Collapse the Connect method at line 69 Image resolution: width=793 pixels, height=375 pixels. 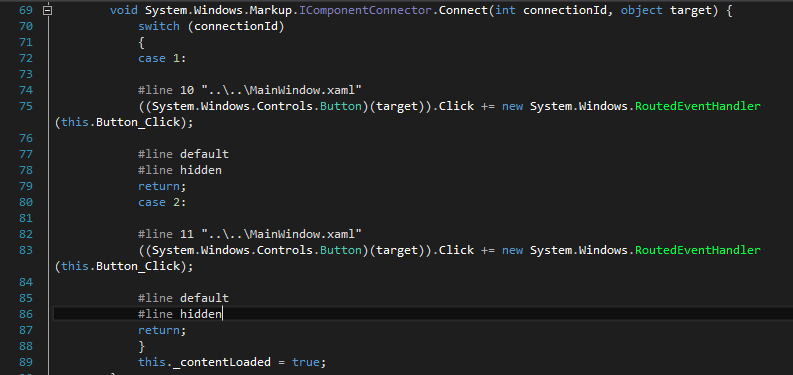click(x=48, y=11)
